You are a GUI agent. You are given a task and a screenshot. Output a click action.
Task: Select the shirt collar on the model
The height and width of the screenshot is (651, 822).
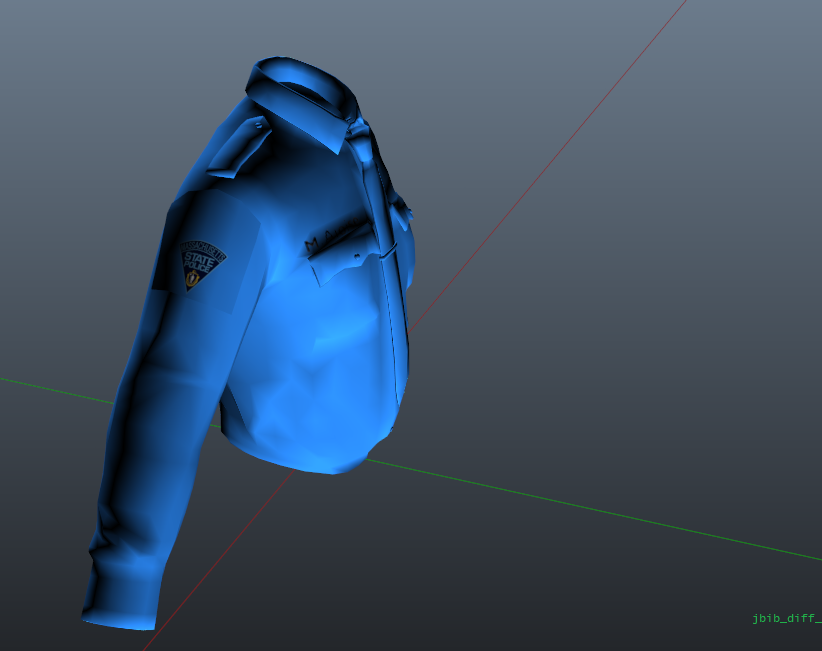(300, 97)
